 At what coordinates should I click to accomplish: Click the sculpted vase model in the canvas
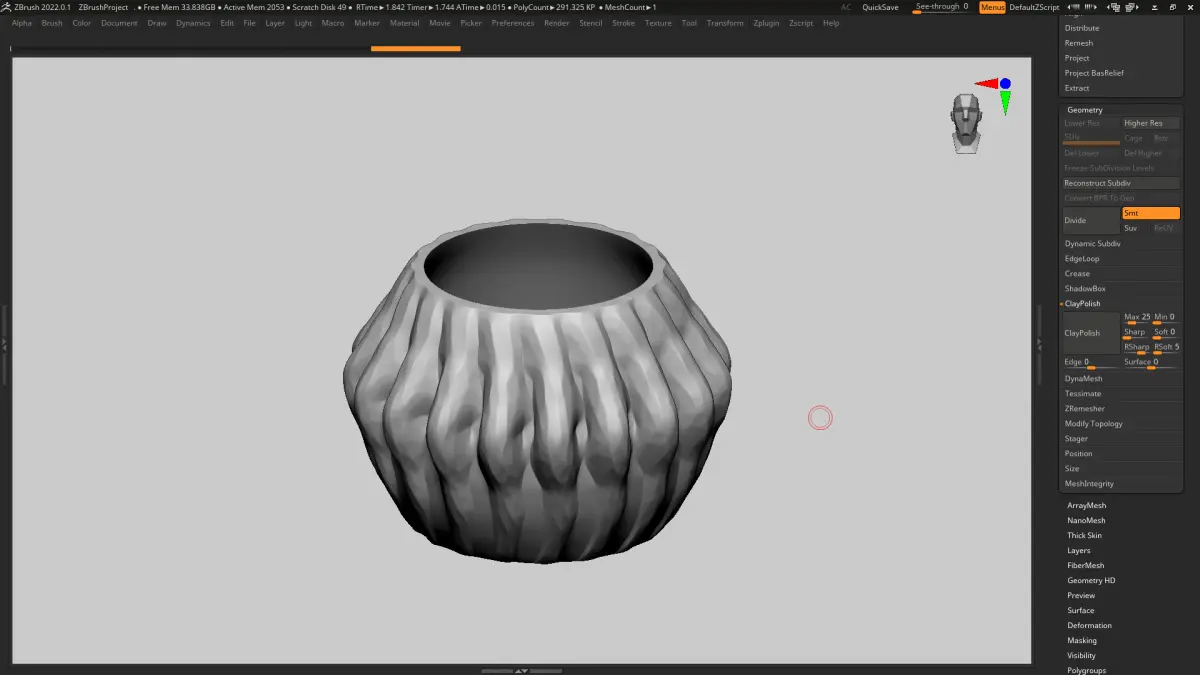tap(536, 390)
